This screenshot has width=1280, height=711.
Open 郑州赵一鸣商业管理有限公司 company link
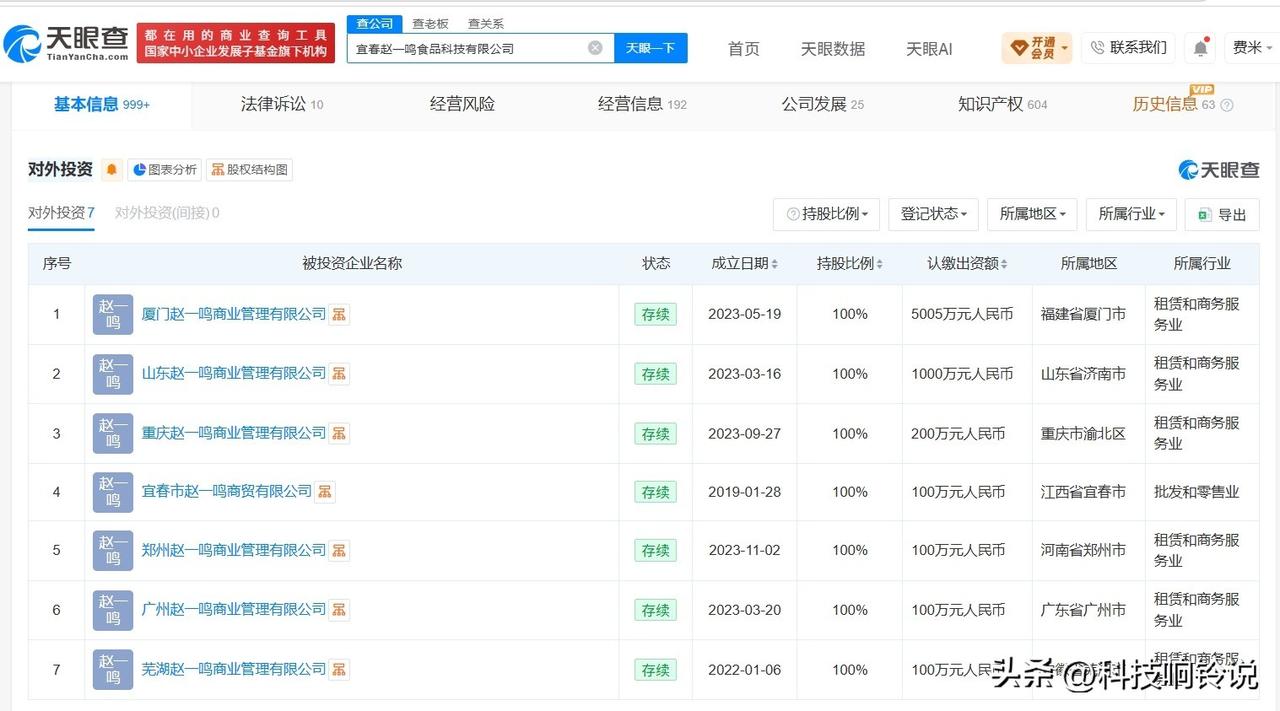coord(234,550)
